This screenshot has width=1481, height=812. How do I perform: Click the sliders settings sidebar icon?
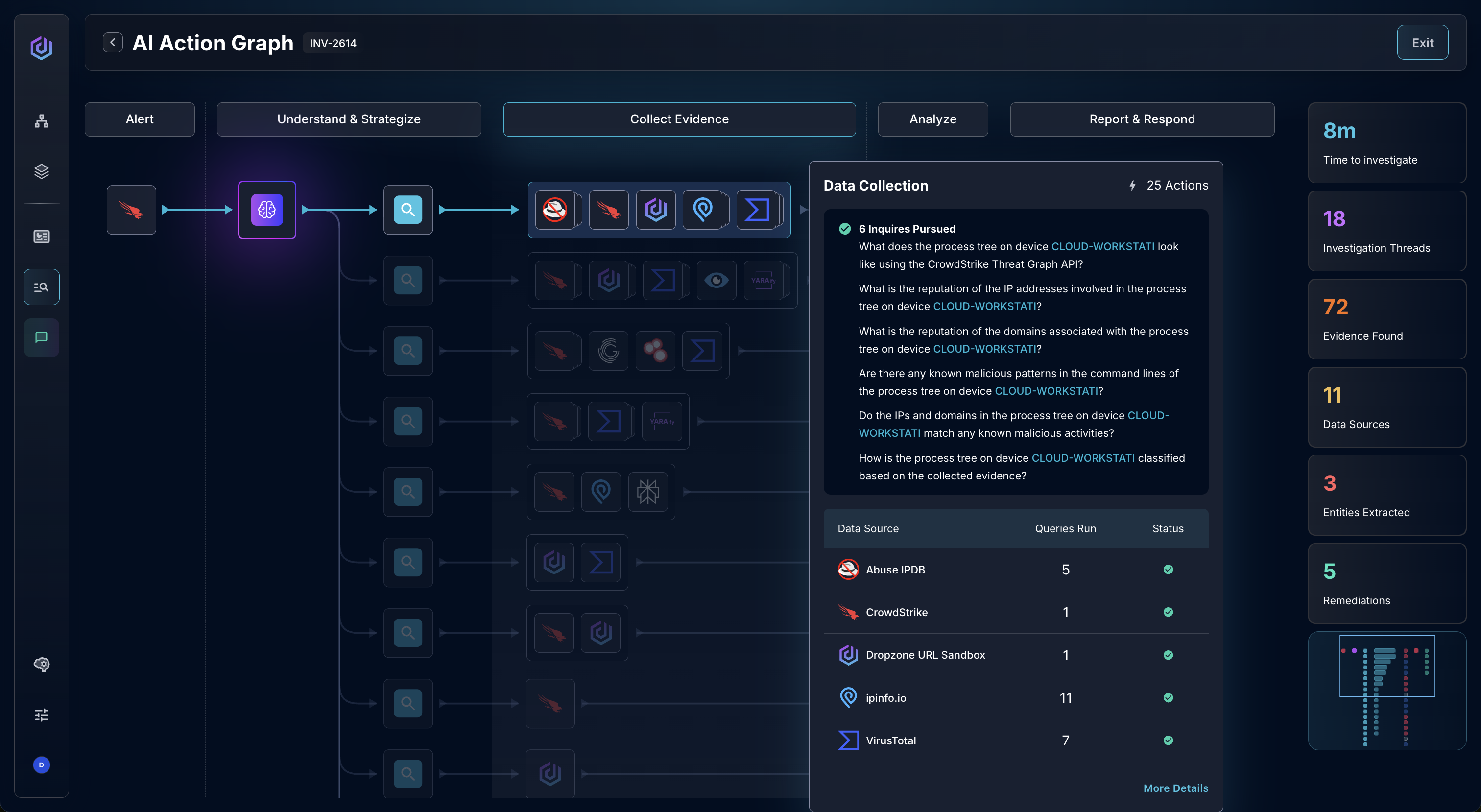click(42, 715)
